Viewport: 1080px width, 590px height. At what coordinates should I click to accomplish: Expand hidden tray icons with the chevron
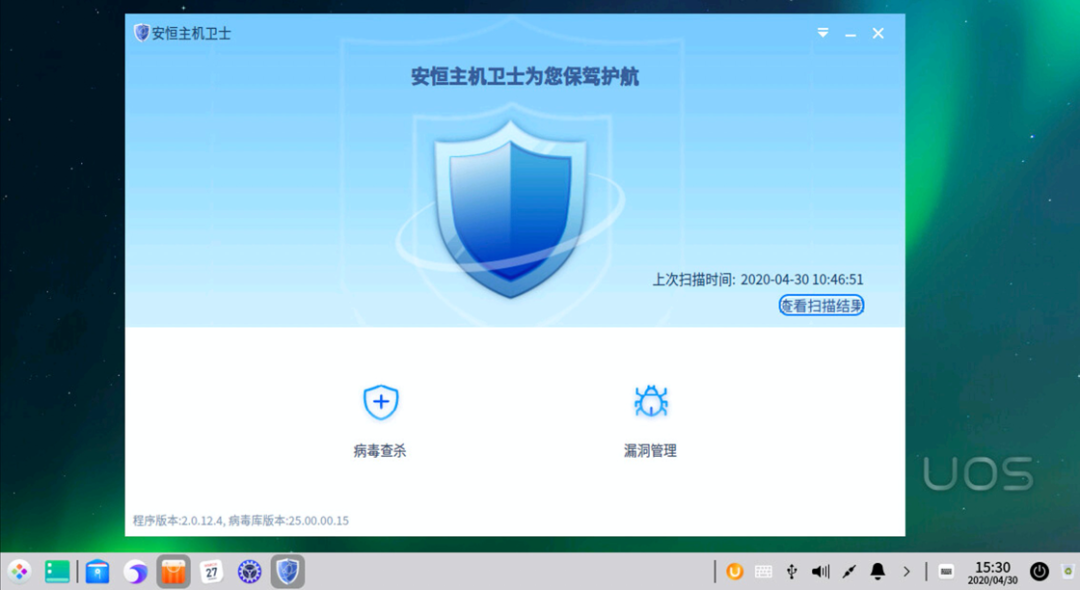(905, 571)
